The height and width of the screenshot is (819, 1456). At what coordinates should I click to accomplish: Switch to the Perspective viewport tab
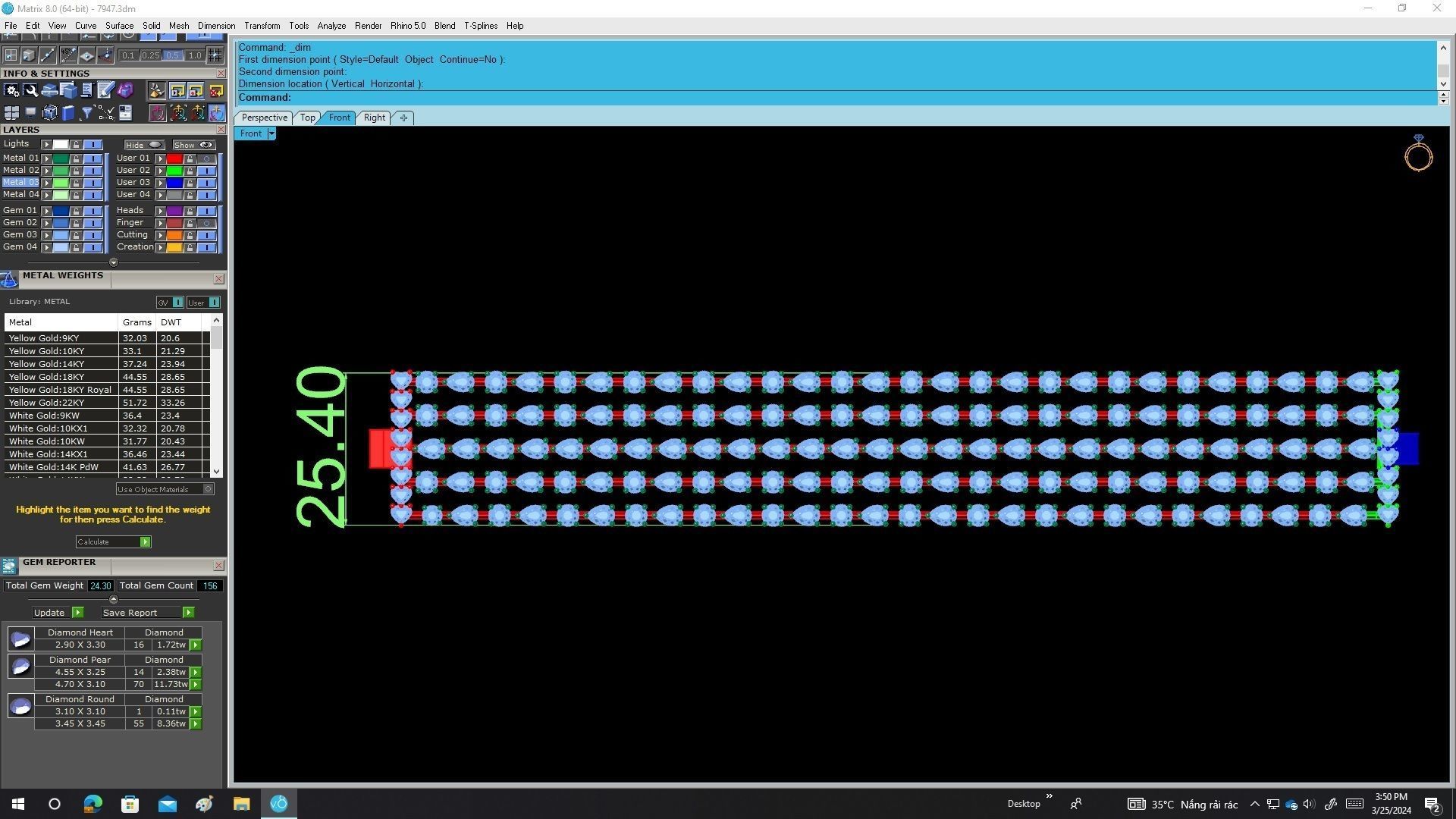point(264,118)
